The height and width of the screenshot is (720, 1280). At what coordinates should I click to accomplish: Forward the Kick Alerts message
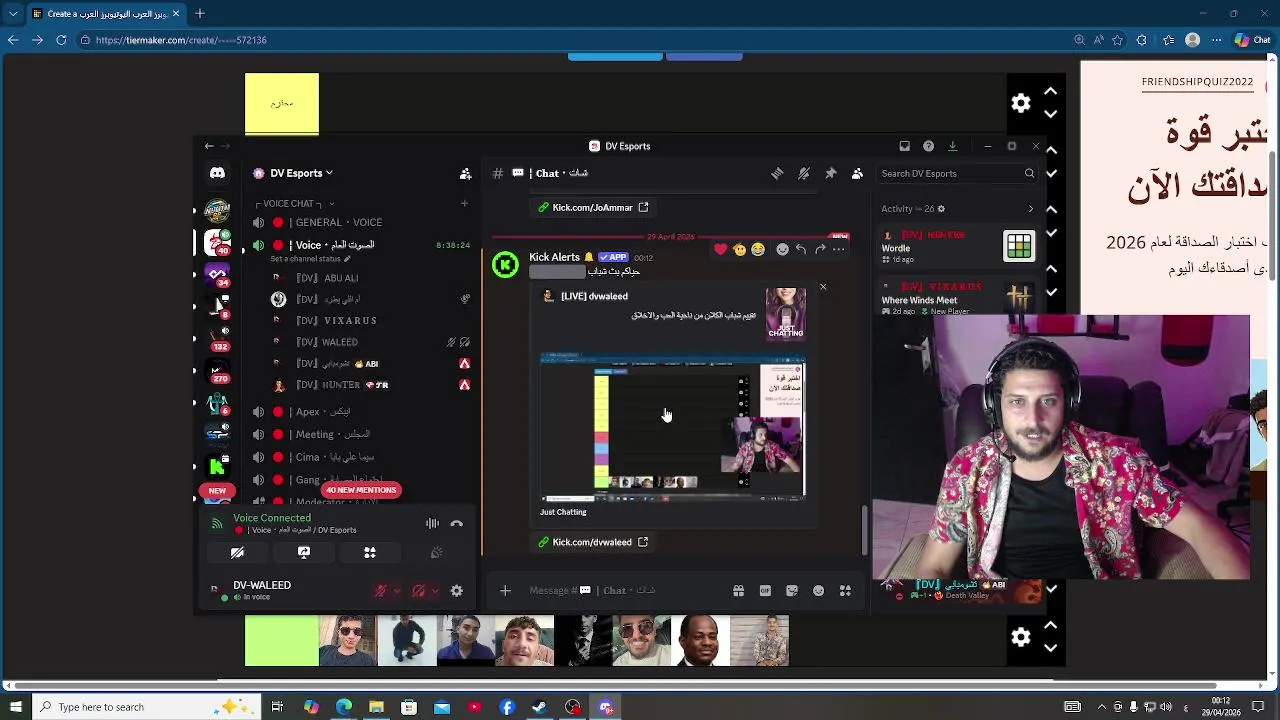(x=820, y=249)
